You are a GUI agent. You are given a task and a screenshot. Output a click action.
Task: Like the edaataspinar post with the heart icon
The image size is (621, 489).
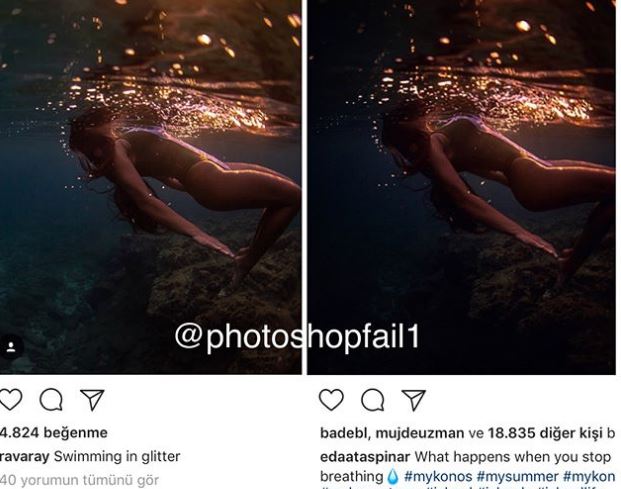pos(331,400)
